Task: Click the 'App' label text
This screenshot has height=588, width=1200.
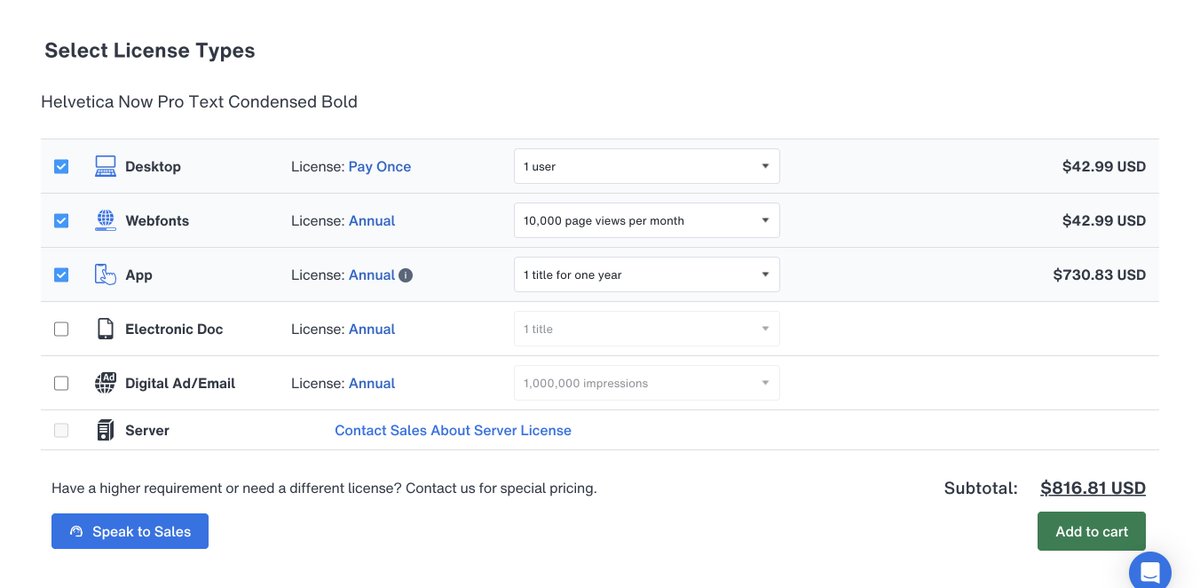Action: (139, 275)
